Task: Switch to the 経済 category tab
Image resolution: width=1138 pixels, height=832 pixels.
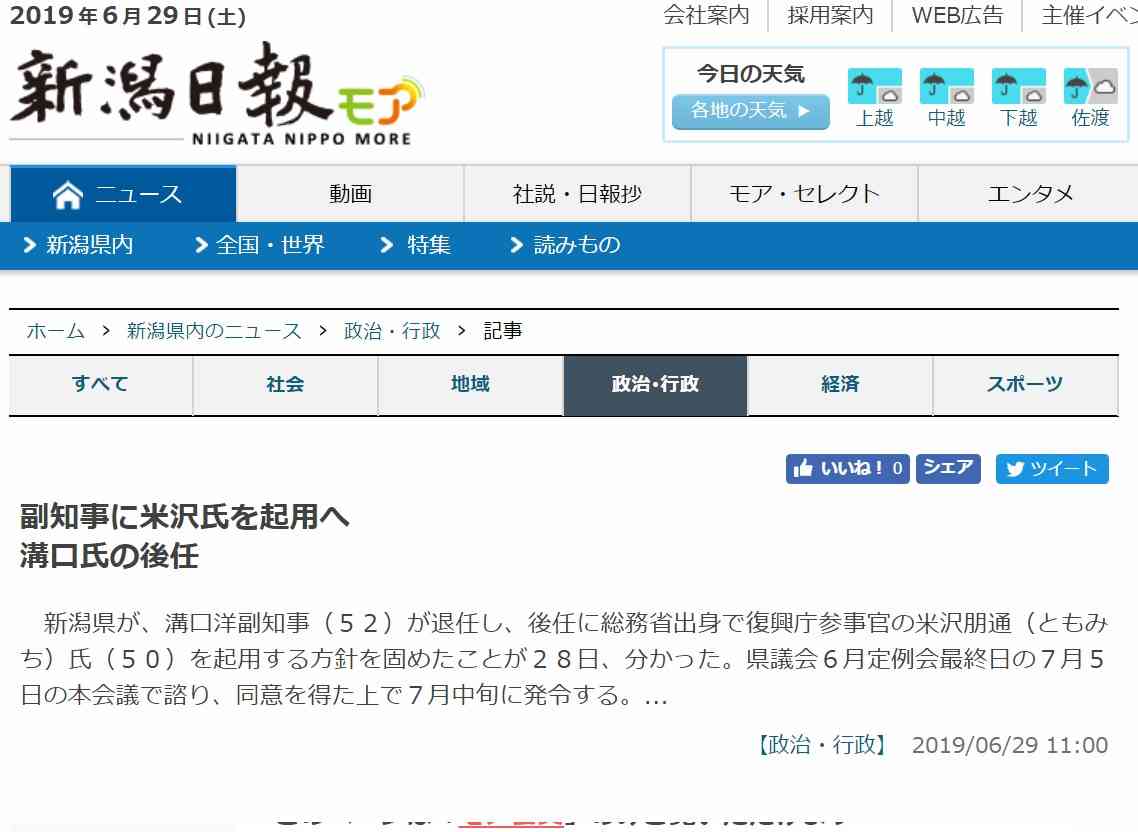Action: pyautogui.click(x=840, y=384)
